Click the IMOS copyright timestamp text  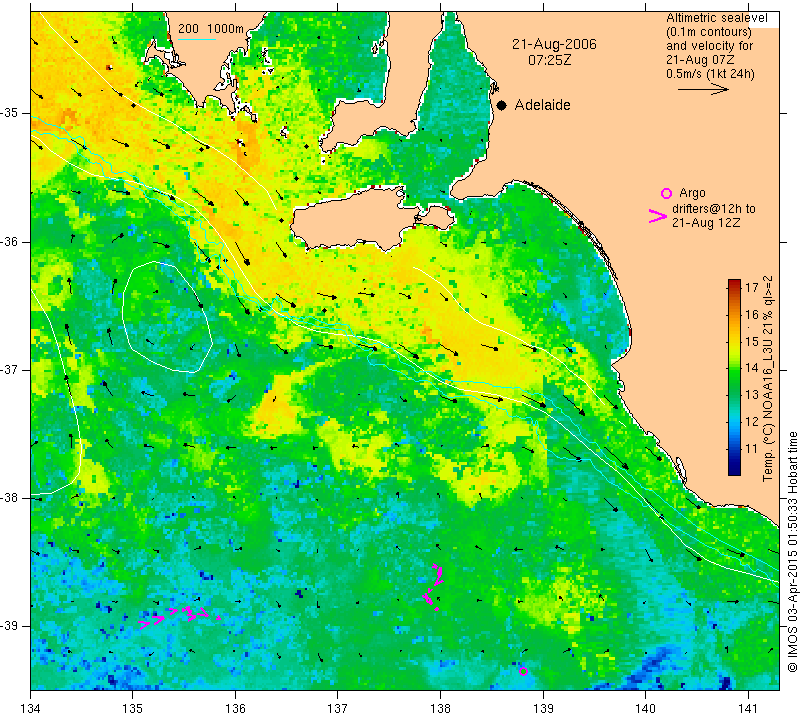pyautogui.click(x=792, y=552)
